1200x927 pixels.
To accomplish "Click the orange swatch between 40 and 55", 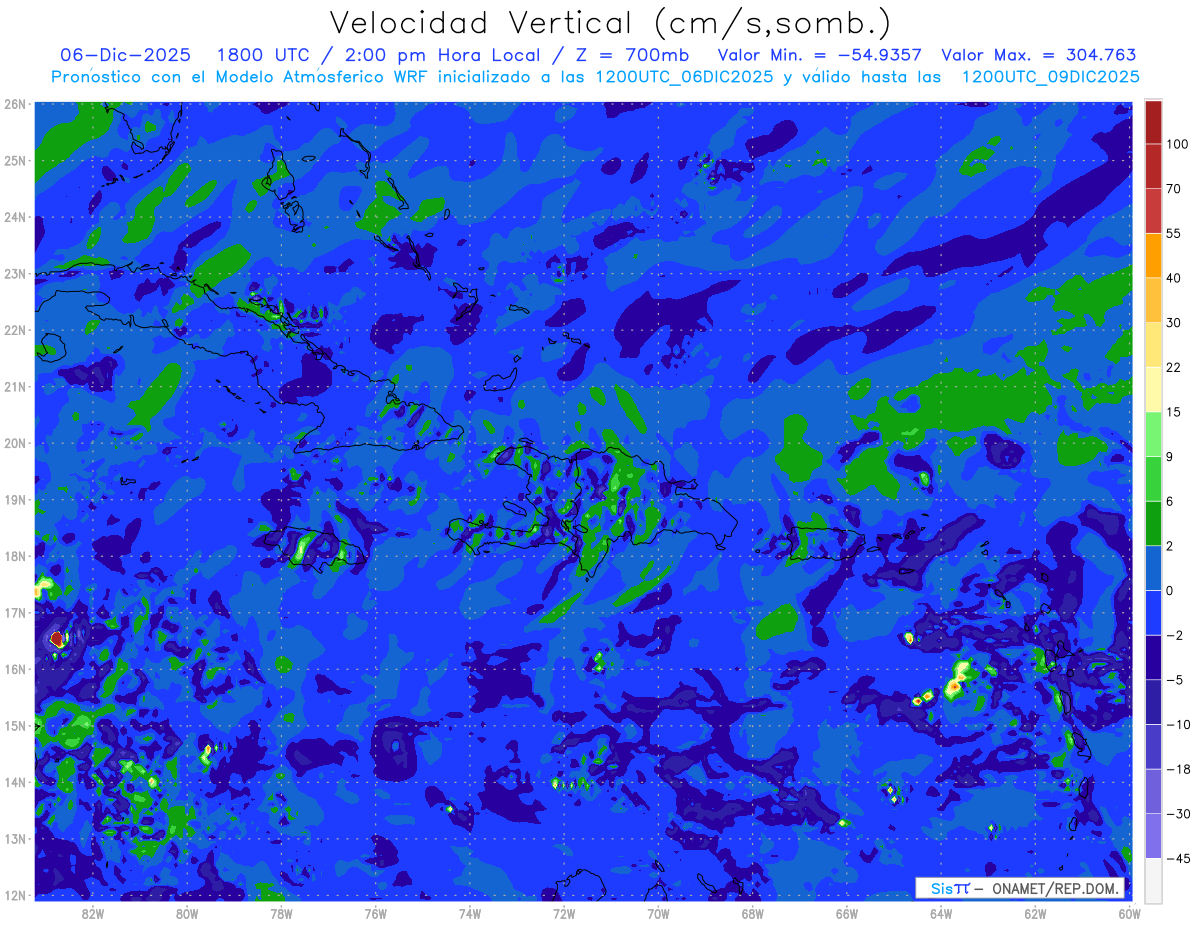I will (1153, 255).
